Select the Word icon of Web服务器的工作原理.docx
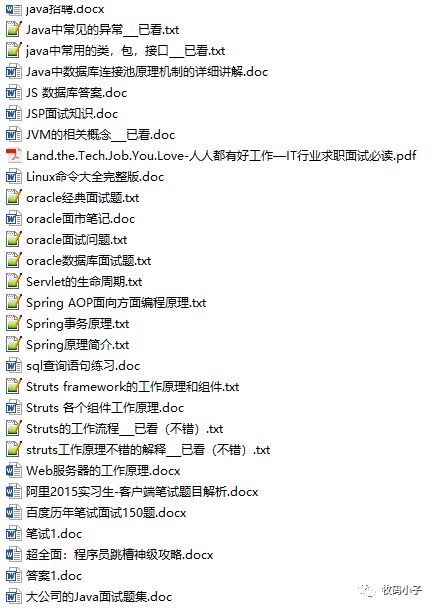This screenshot has width=435, height=609. (14, 471)
